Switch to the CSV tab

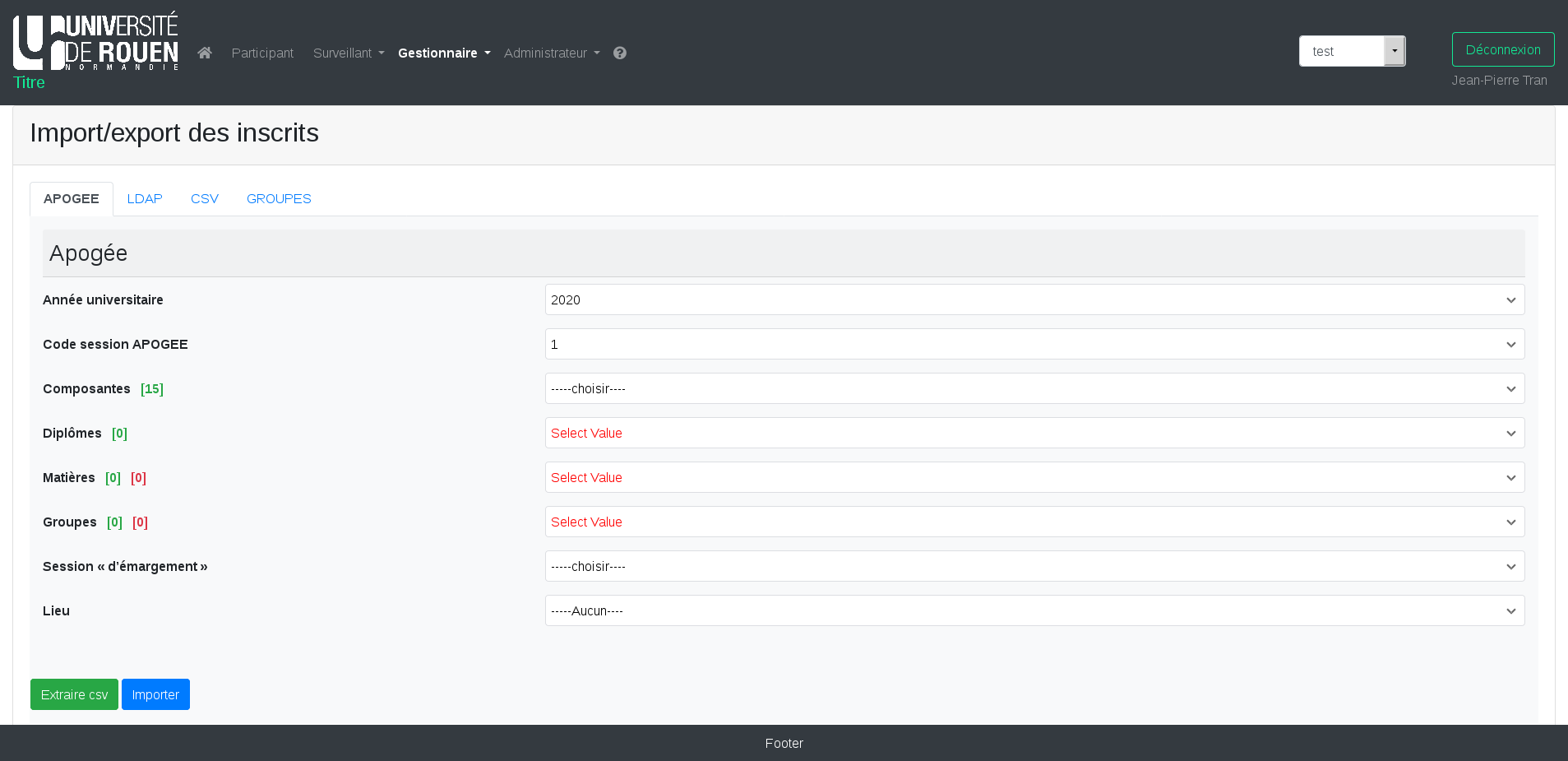pos(205,199)
